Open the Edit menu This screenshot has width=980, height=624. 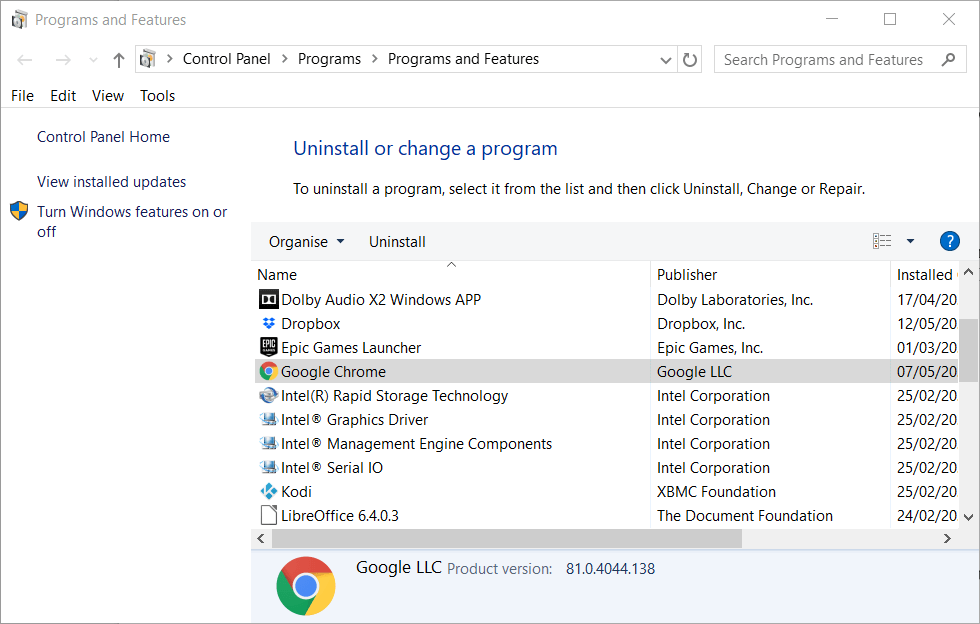(x=63, y=96)
